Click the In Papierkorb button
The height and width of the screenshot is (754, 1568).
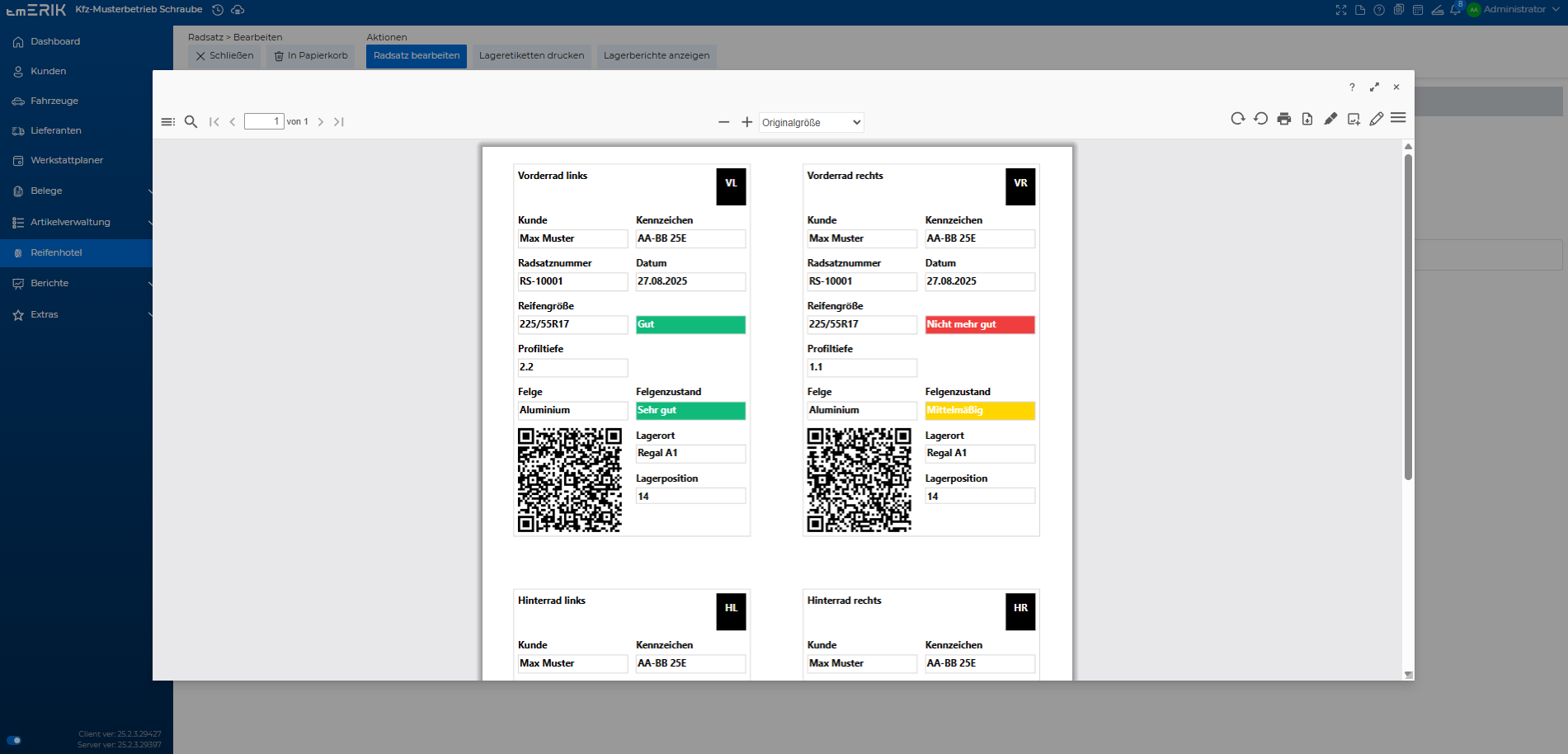click(x=311, y=56)
